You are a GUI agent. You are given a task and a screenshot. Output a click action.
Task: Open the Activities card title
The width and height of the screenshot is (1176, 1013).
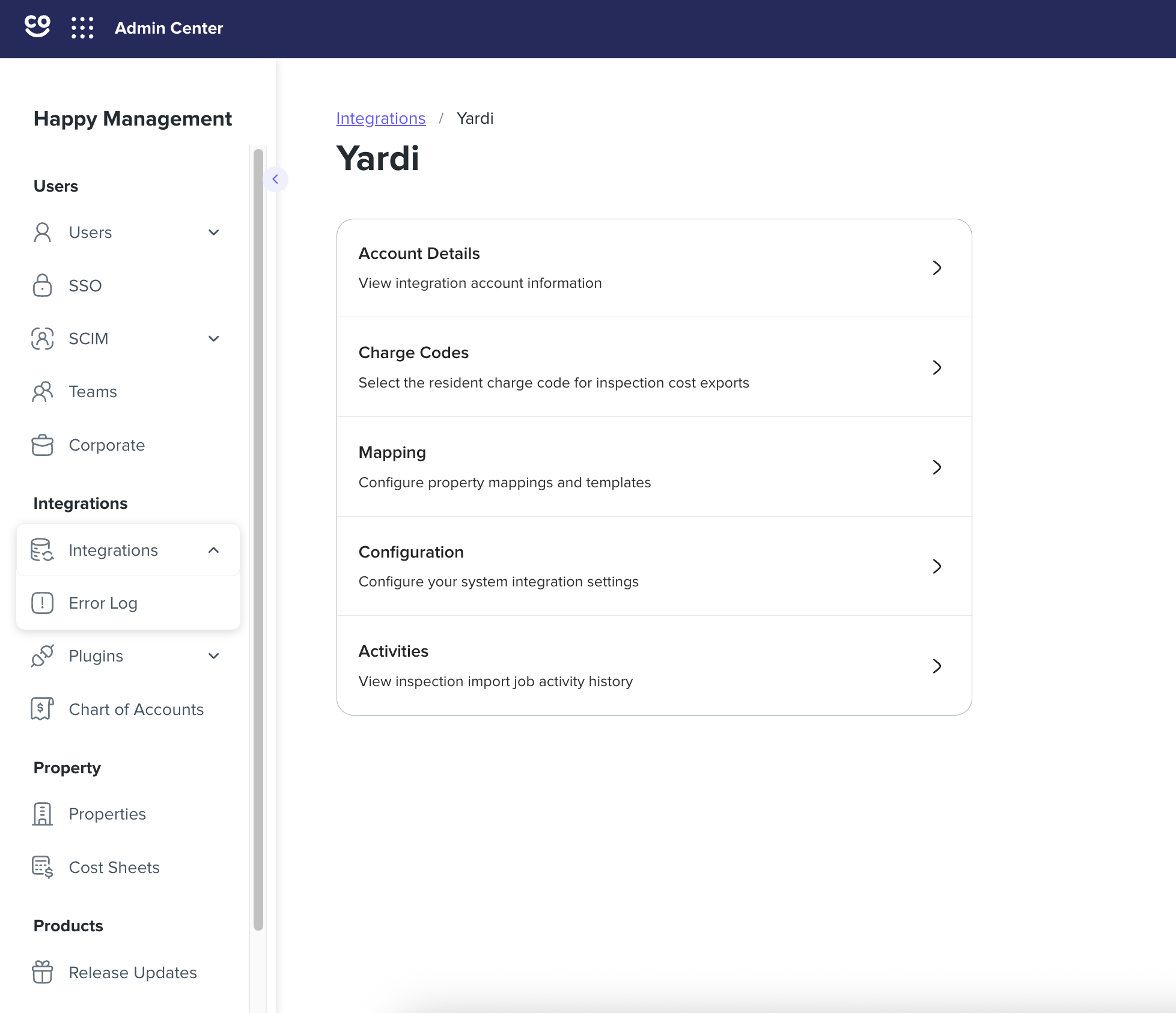[x=394, y=651]
